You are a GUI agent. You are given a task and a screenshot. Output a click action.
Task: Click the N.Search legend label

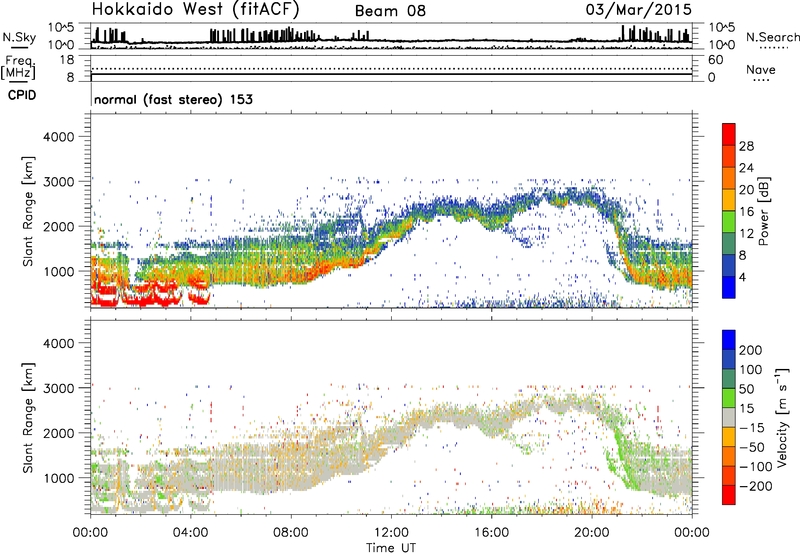(772, 37)
